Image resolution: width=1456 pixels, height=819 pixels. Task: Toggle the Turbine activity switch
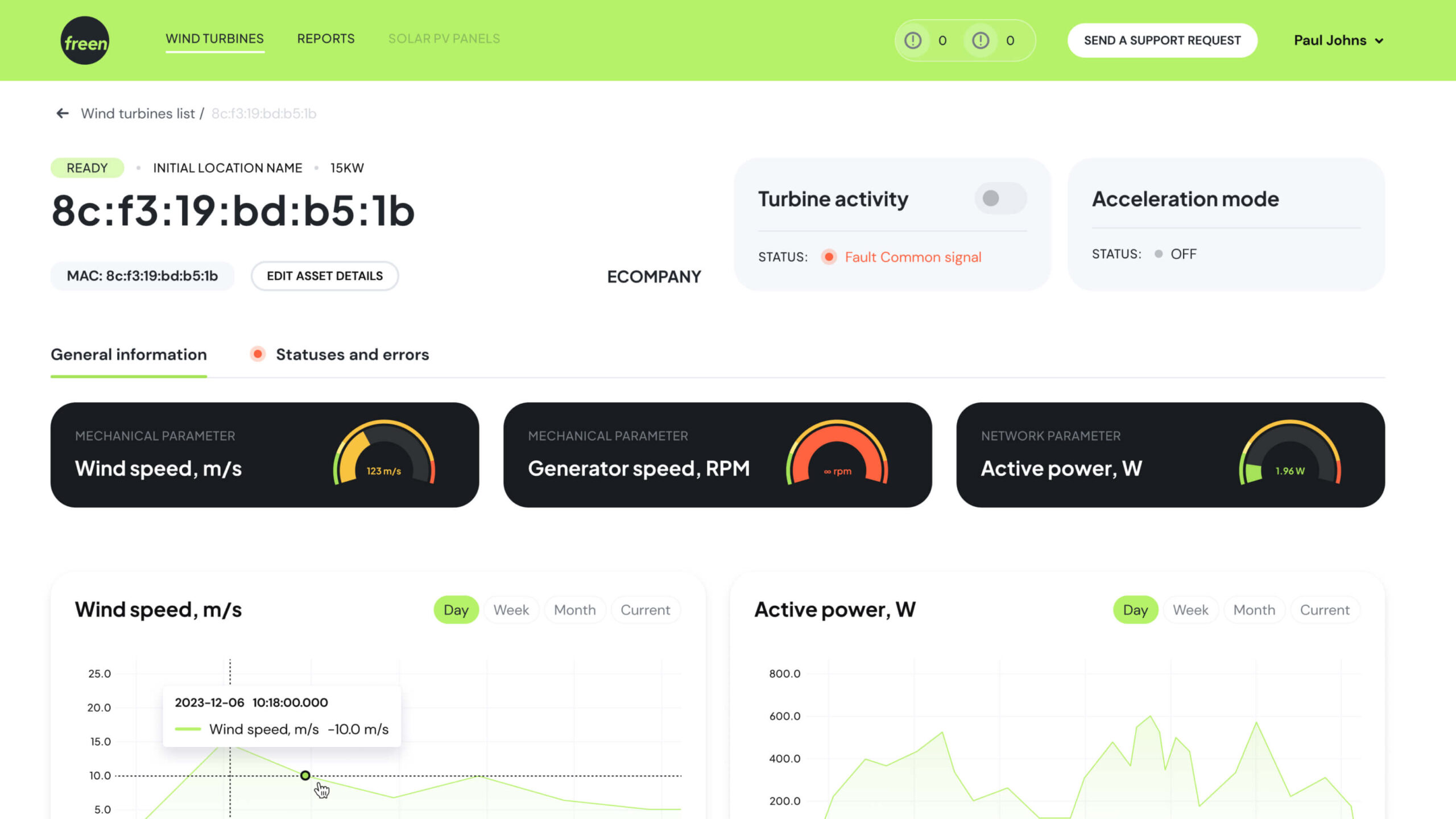coord(1000,198)
